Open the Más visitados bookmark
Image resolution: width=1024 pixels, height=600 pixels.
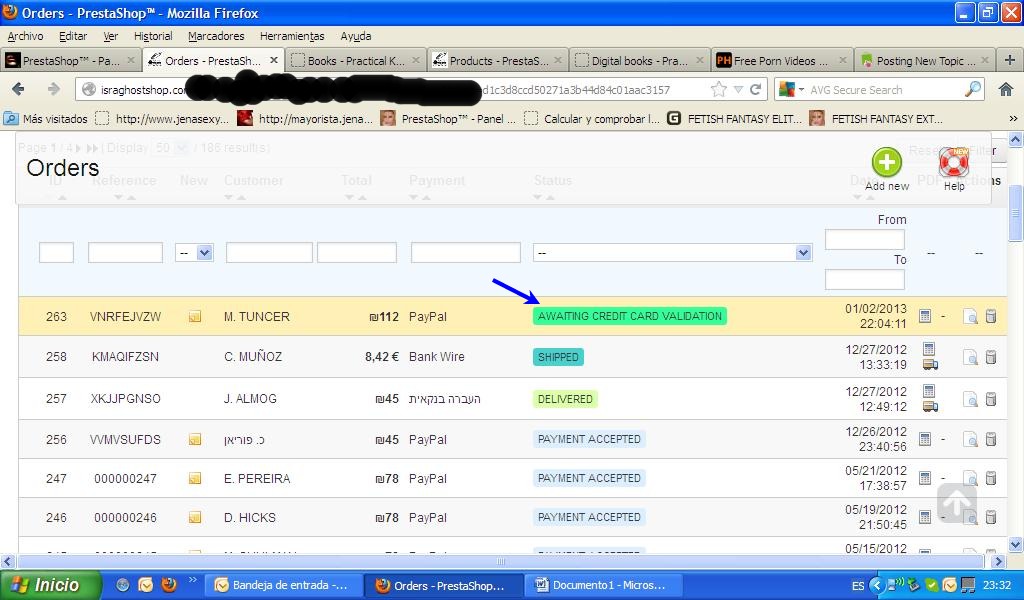click(x=46, y=119)
